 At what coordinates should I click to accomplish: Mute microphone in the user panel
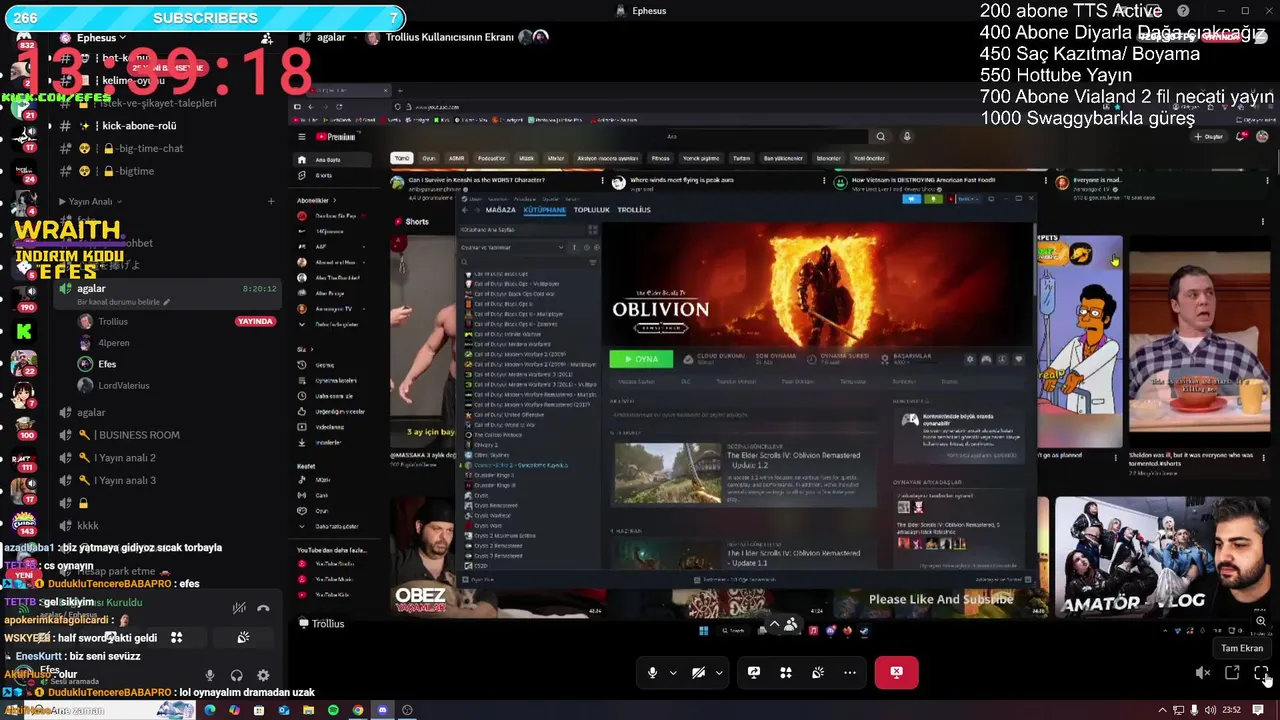coord(209,676)
